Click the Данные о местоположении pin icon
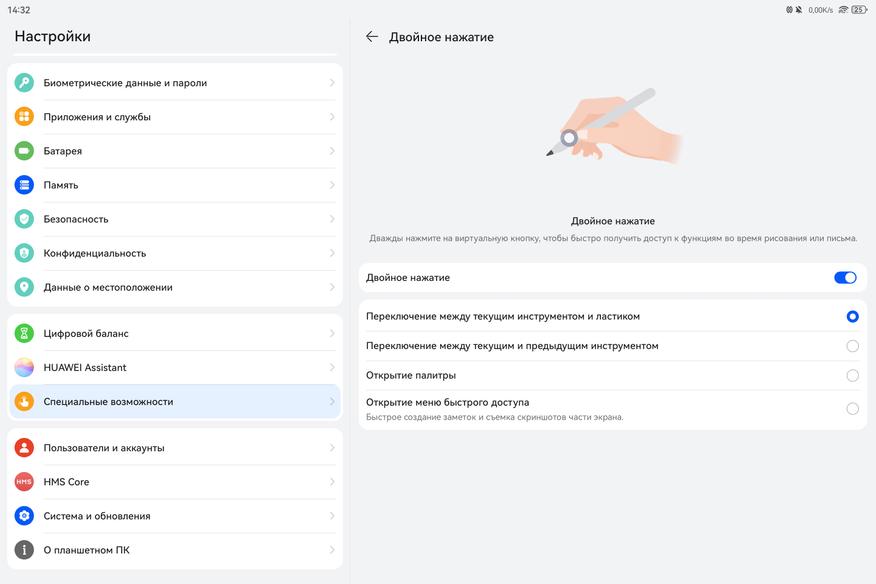The width and height of the screenshot is (876, 584). pyautogui.click(x=24, y=287)
